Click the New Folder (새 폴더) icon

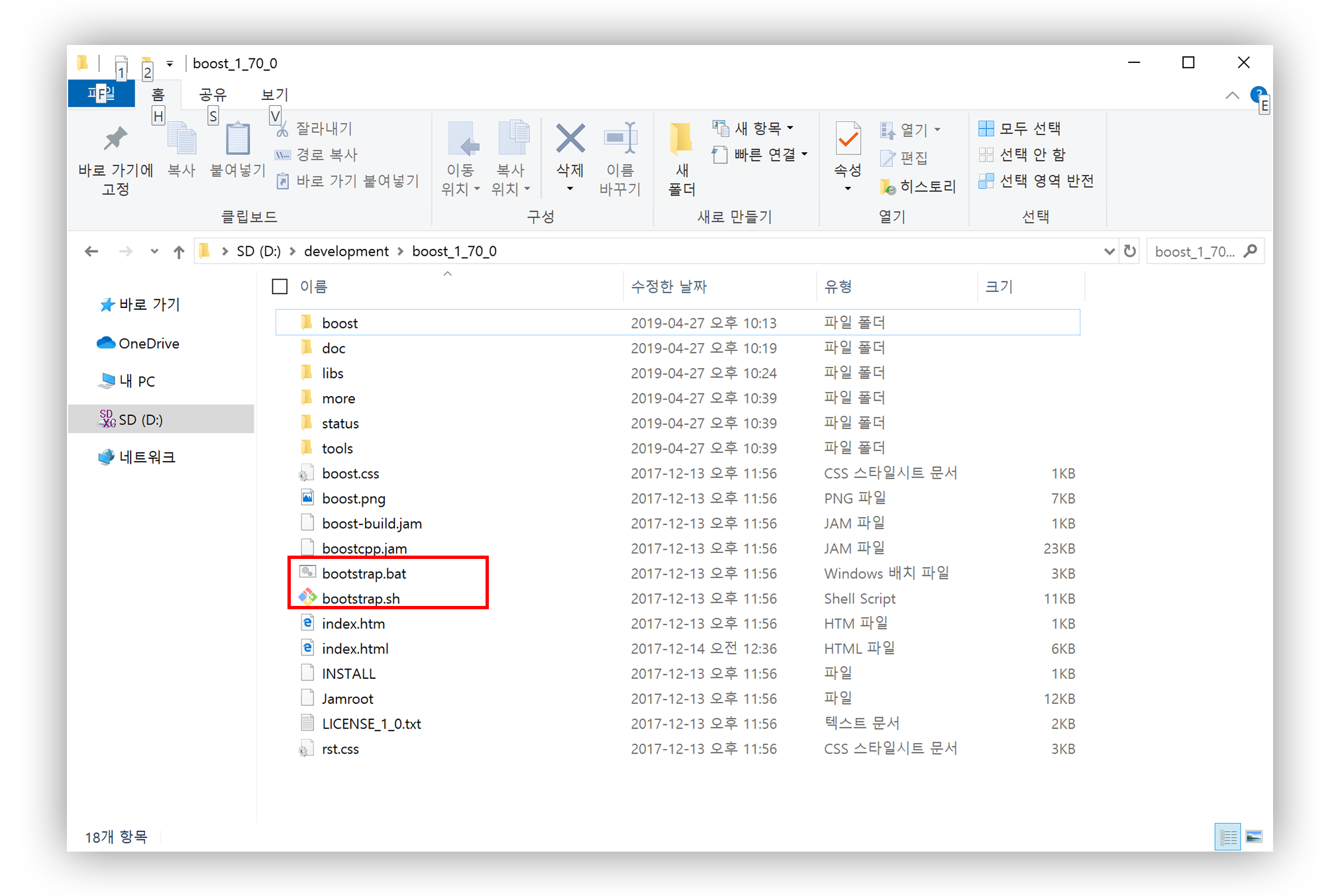(x=681, y=139)
